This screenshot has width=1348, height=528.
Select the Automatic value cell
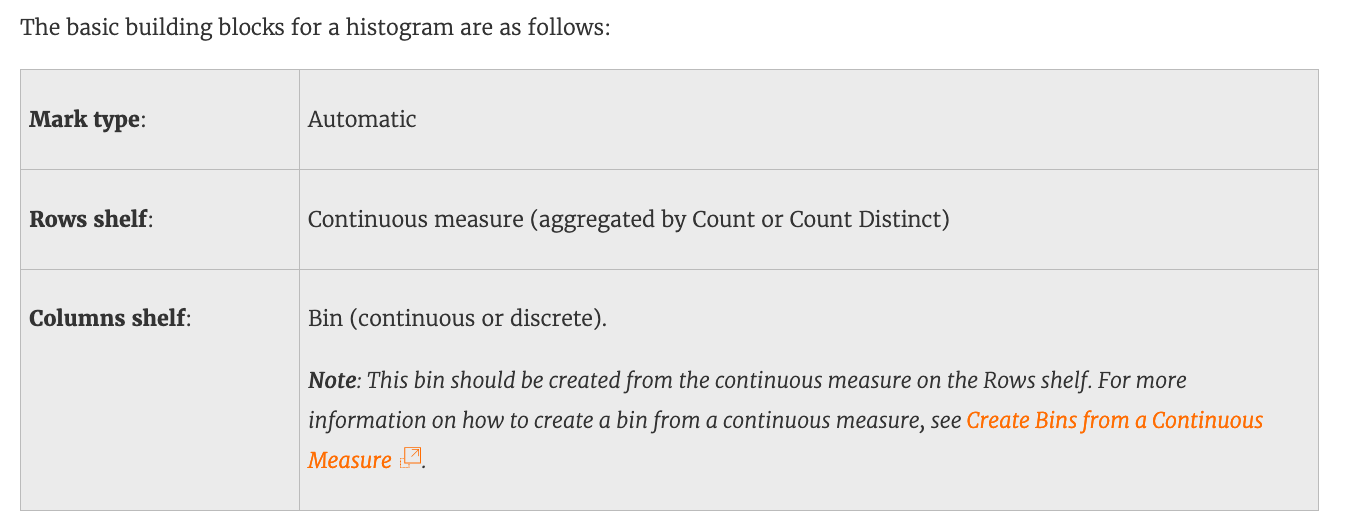[362, 120]
